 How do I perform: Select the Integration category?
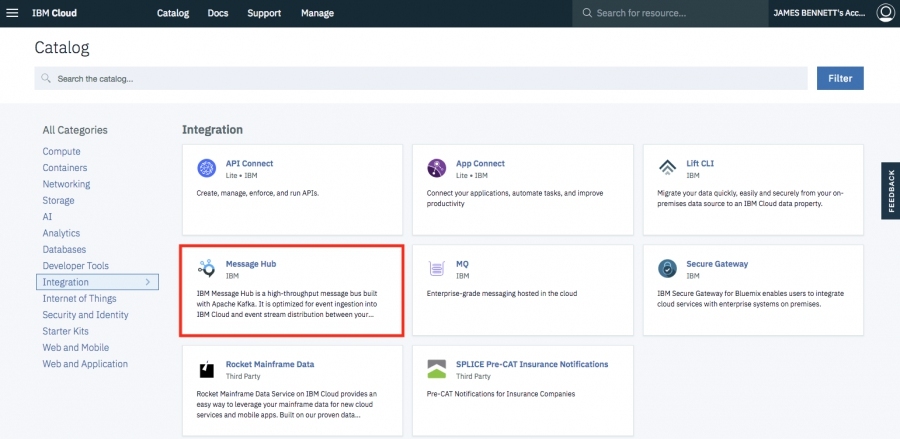point(97,282)
